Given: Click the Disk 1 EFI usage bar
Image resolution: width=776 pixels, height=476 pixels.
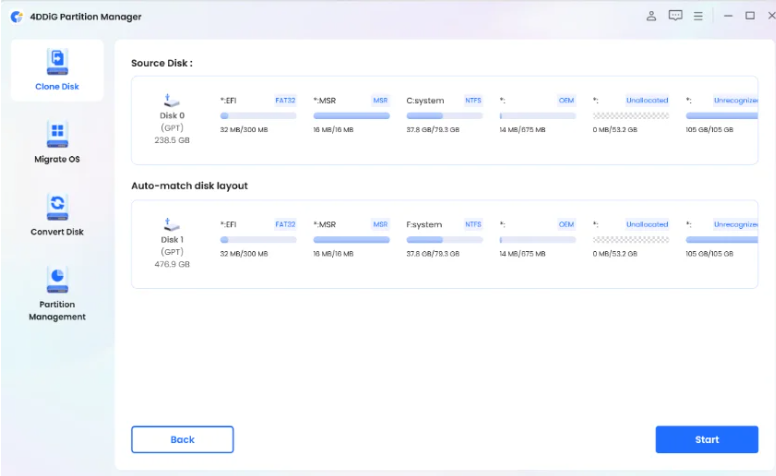Looking at the screenshot, I should [x=258, y=240].
